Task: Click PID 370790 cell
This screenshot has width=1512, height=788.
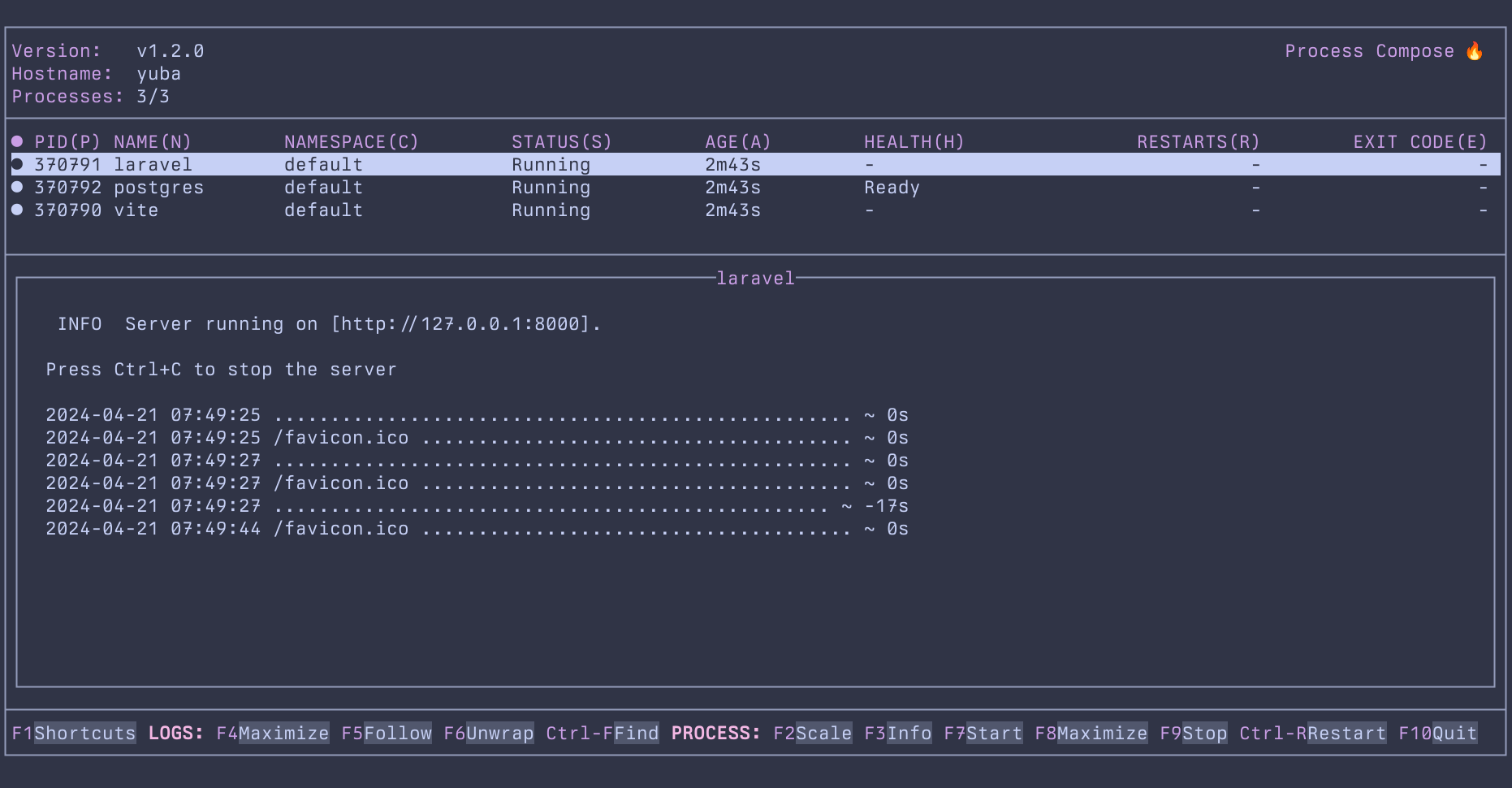Action: pos(68,210)
